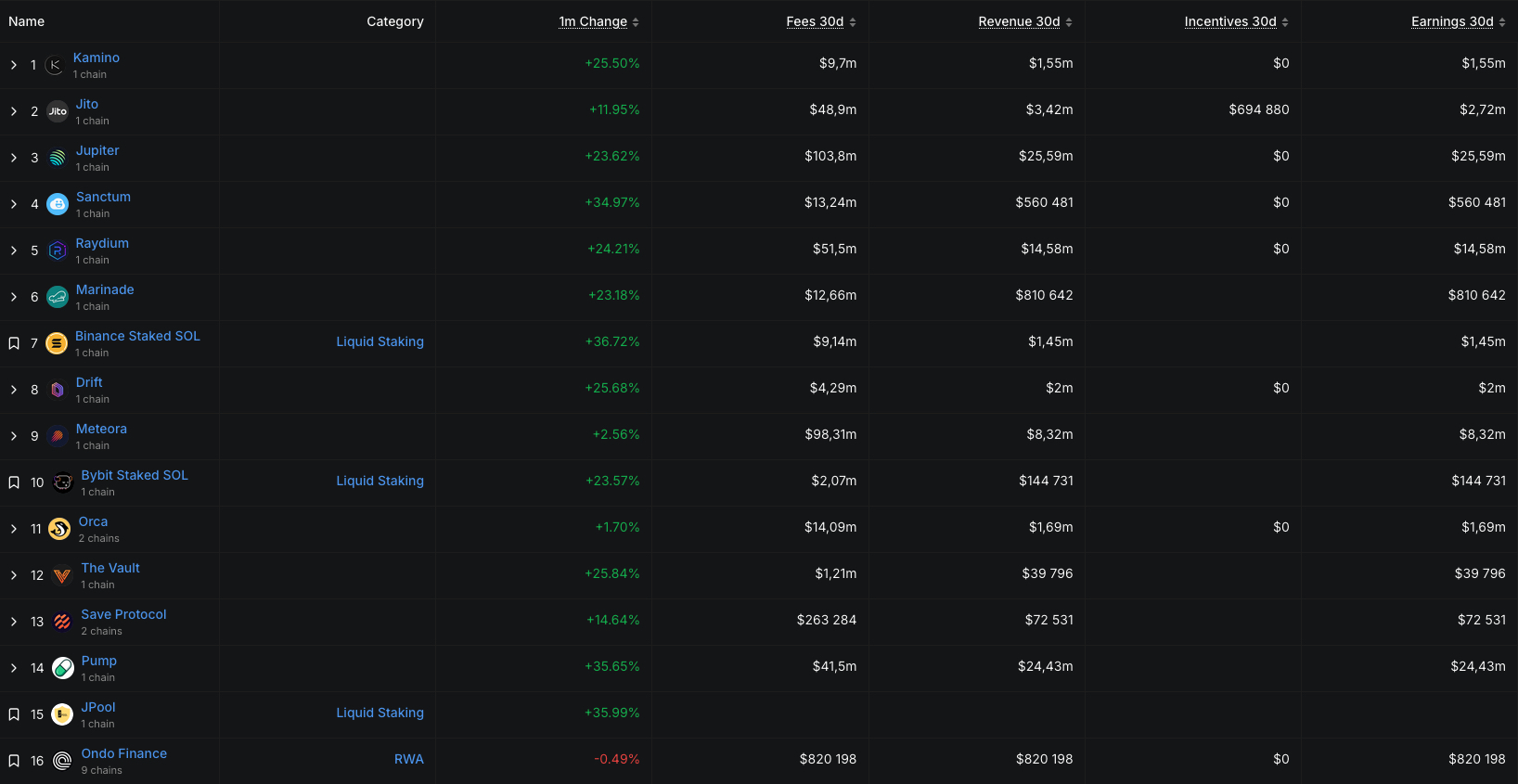The image size is (1518, 784).
Task: Click Jupiter's $103,8m fees value
Action: pyautogui.click(x=830, y=156)
